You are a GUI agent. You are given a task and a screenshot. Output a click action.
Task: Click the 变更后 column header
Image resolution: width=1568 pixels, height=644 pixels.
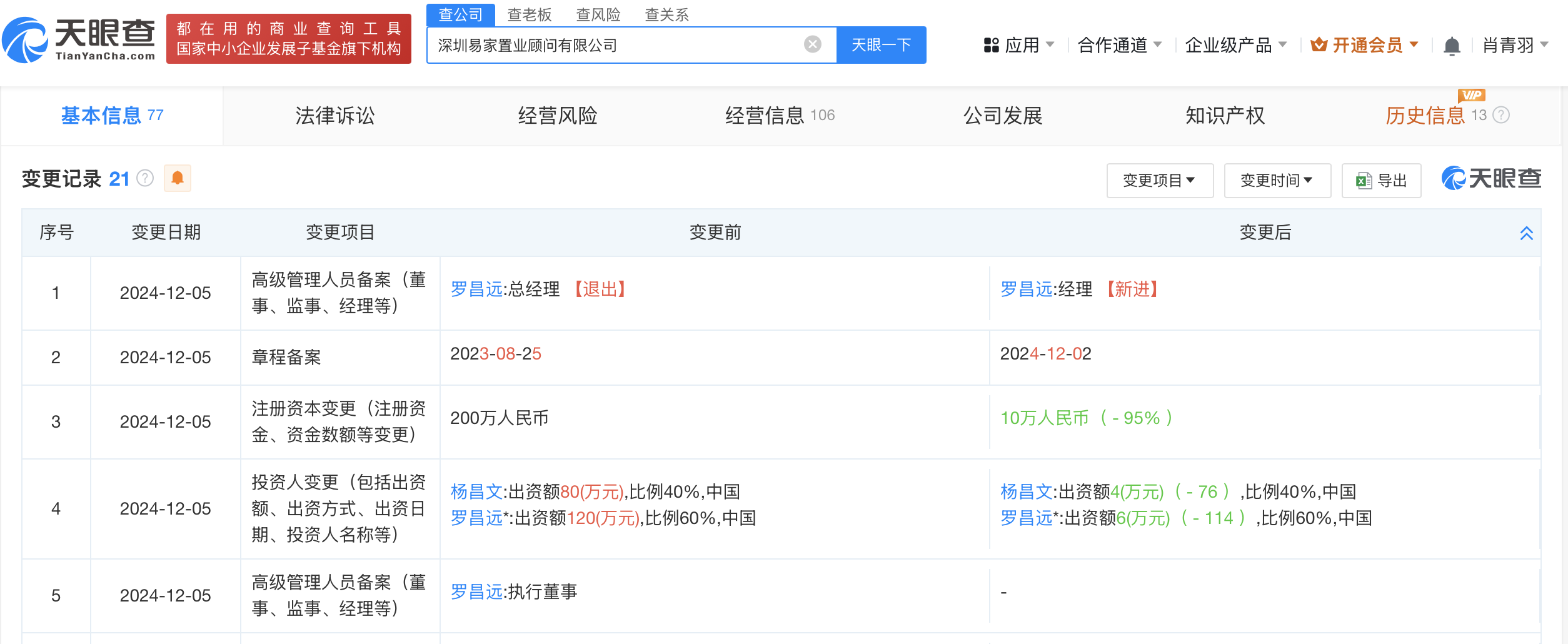pyautogui.click(x=1265, y=233)
